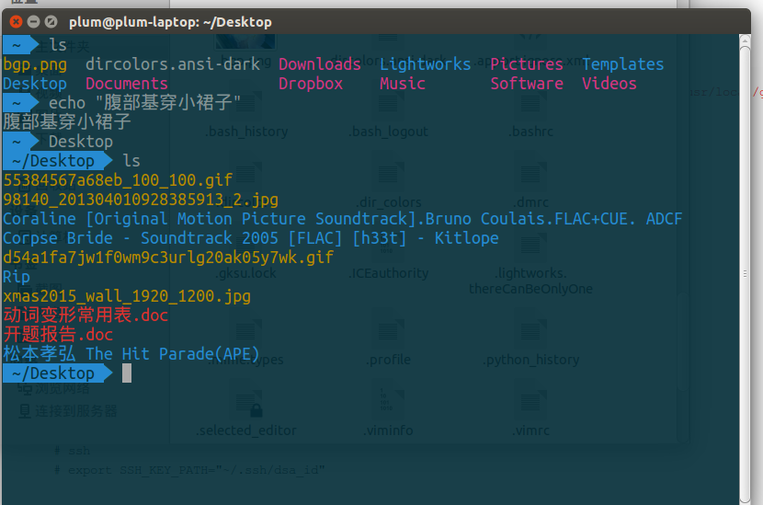The height and width of the screenshot is (505, 763).
Task: Click bgp.png in the ls output
Action: (x=35, y=65)
